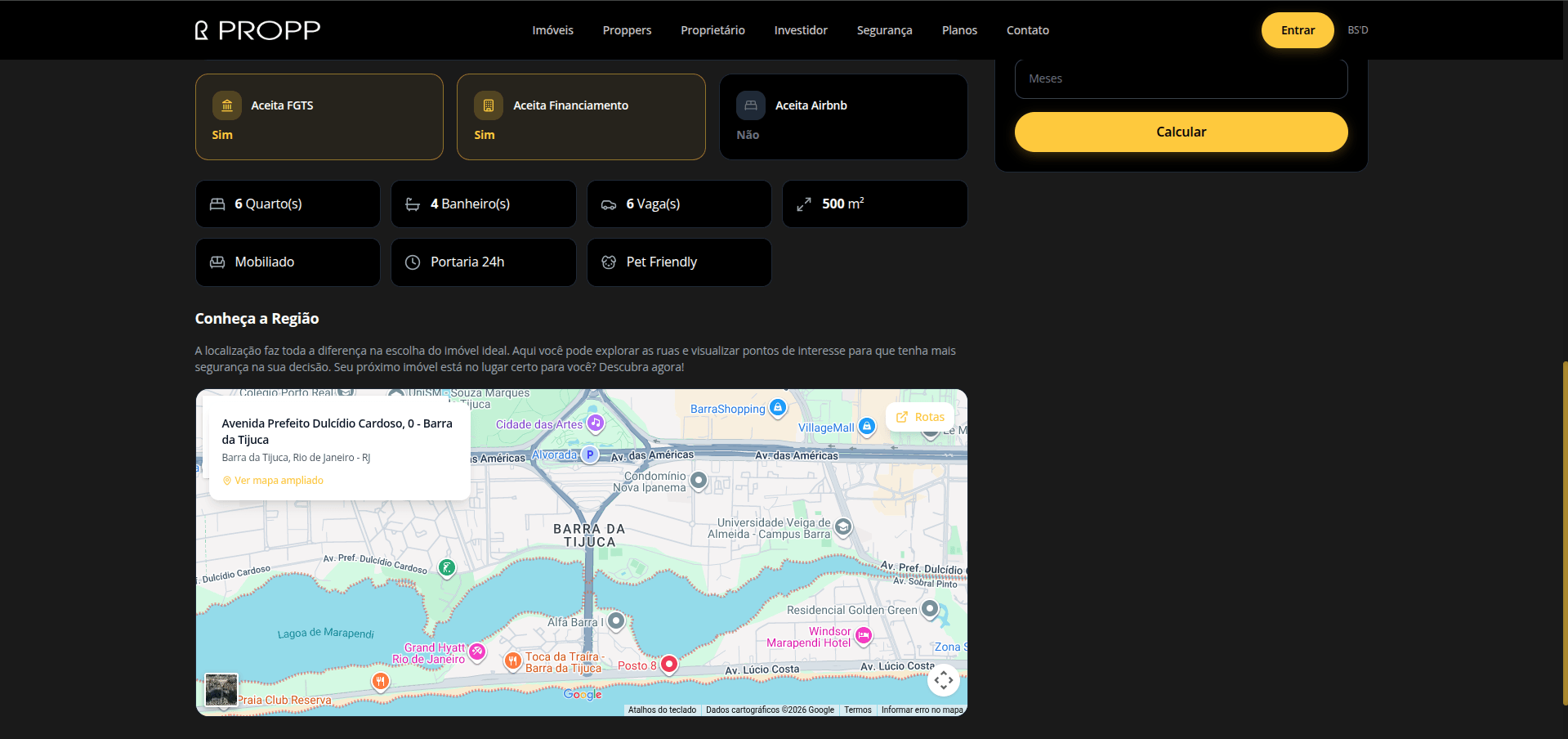Select the Posto 8 map marker
Screen dimensions: 1568x739
[x=669, y=664]
